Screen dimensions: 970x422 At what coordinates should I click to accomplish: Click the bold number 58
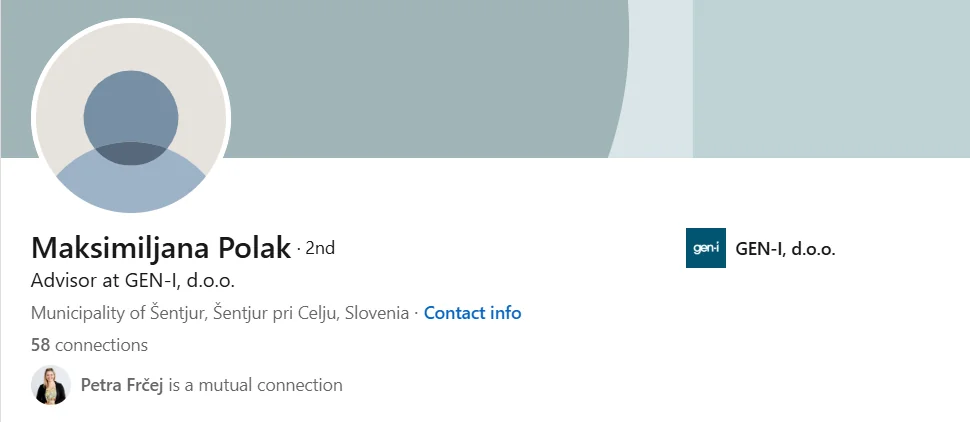[x=40, y=345]
